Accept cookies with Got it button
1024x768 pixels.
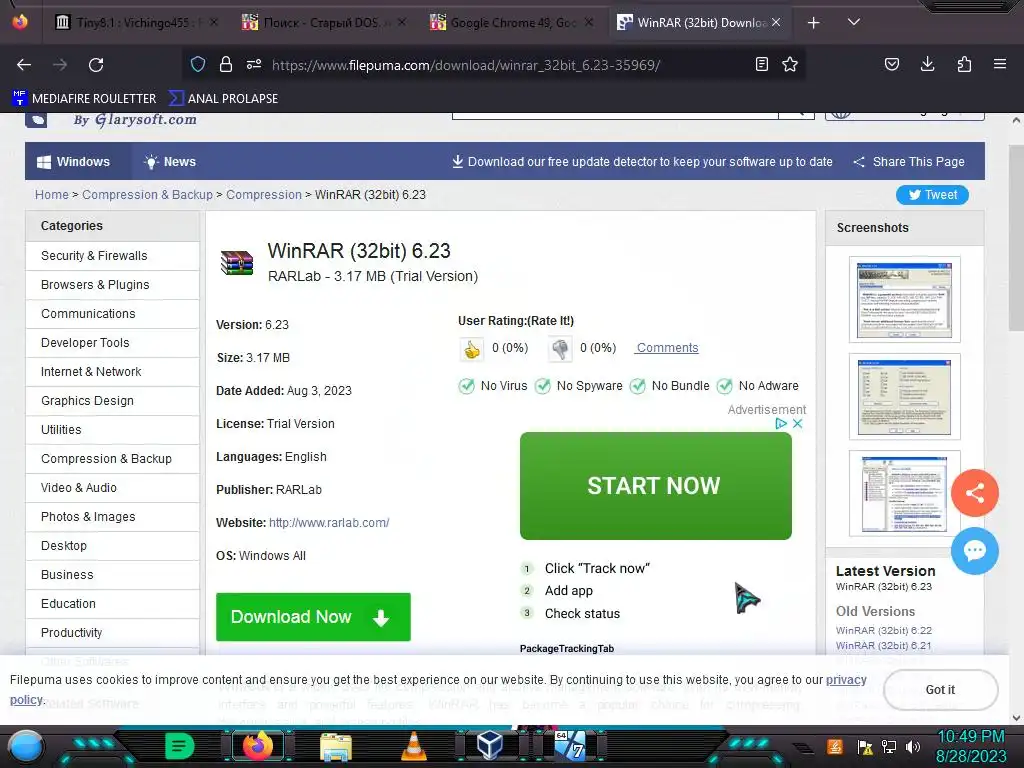(940, 690)
